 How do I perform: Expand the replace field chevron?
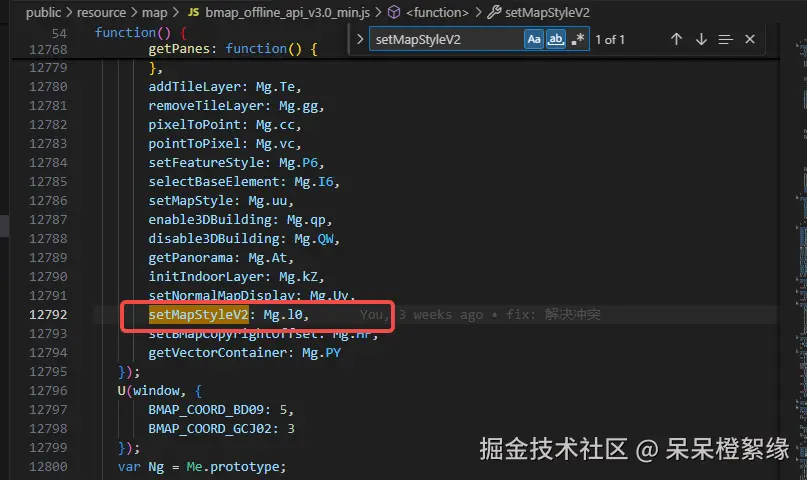[x=360, y=39]
